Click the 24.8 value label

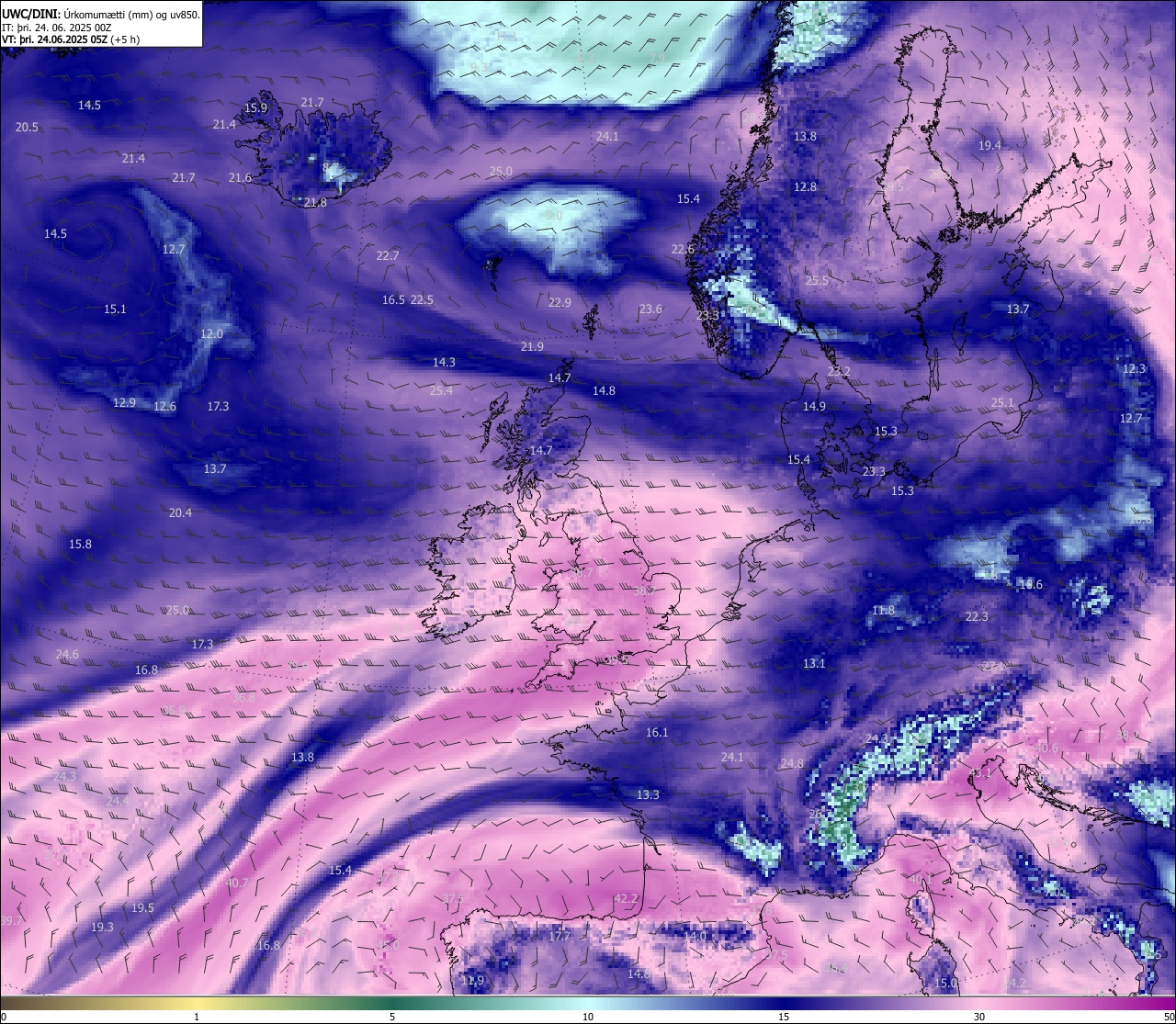pyautogui.click(x=792, y=764)
